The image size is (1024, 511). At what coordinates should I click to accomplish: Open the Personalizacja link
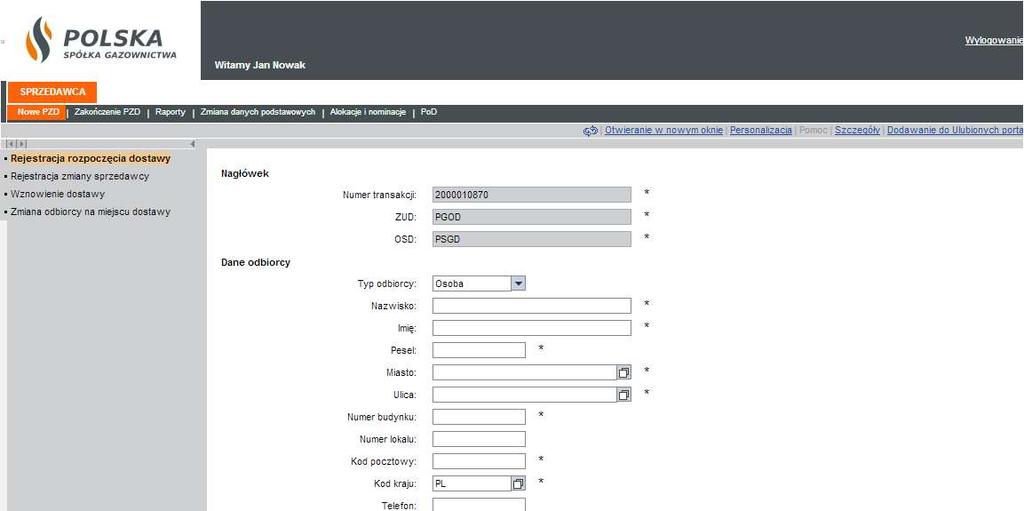[x=761, y=131]
